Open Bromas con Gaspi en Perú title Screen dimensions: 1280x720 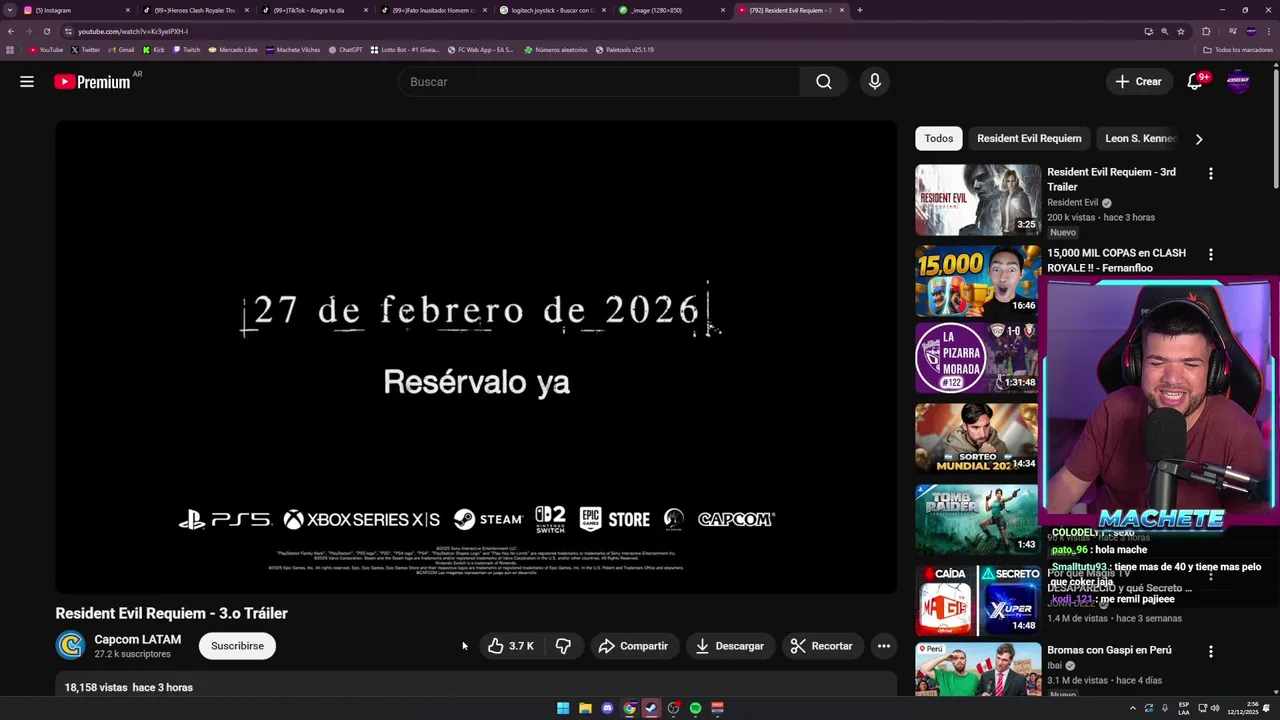(1109, 650)
